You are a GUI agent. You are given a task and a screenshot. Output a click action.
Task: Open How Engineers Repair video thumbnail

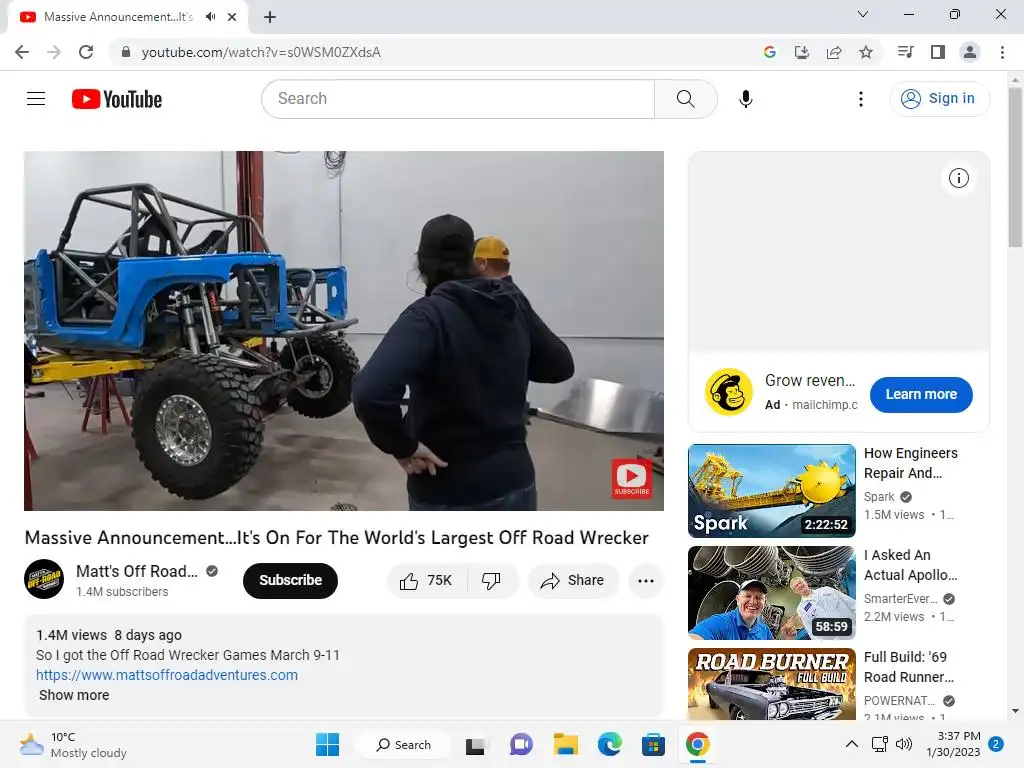tap(771, 491)
